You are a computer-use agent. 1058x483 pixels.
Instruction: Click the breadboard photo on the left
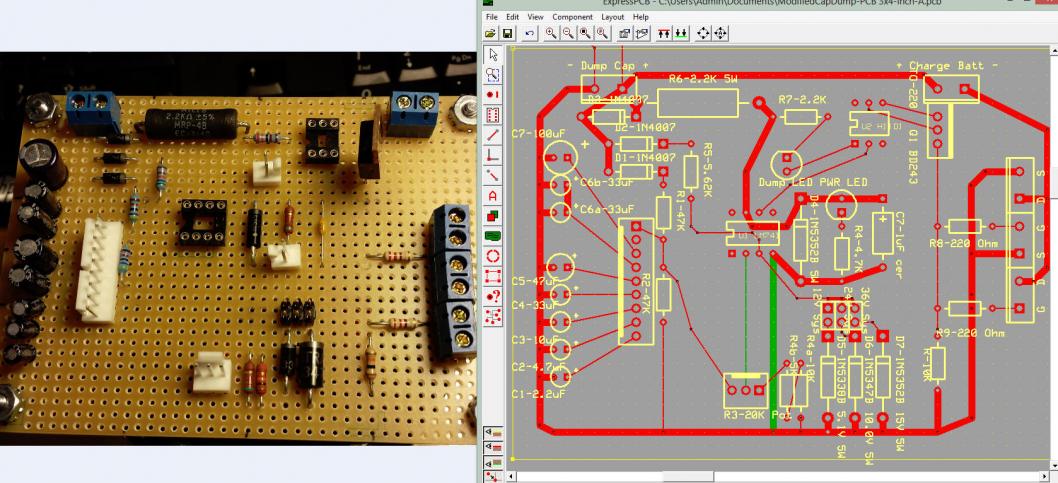(238, 248)
